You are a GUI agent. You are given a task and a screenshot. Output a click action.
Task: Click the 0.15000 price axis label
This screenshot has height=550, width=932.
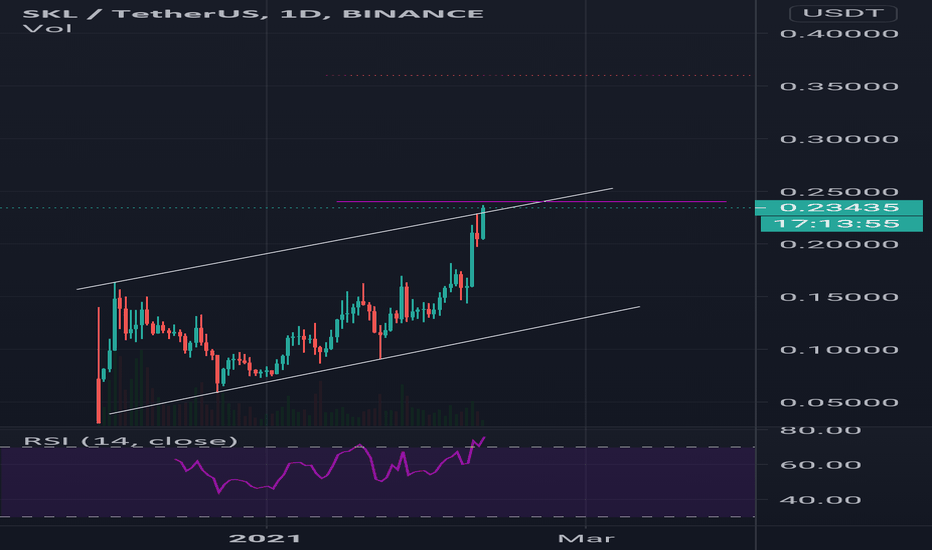pos(839,297)
